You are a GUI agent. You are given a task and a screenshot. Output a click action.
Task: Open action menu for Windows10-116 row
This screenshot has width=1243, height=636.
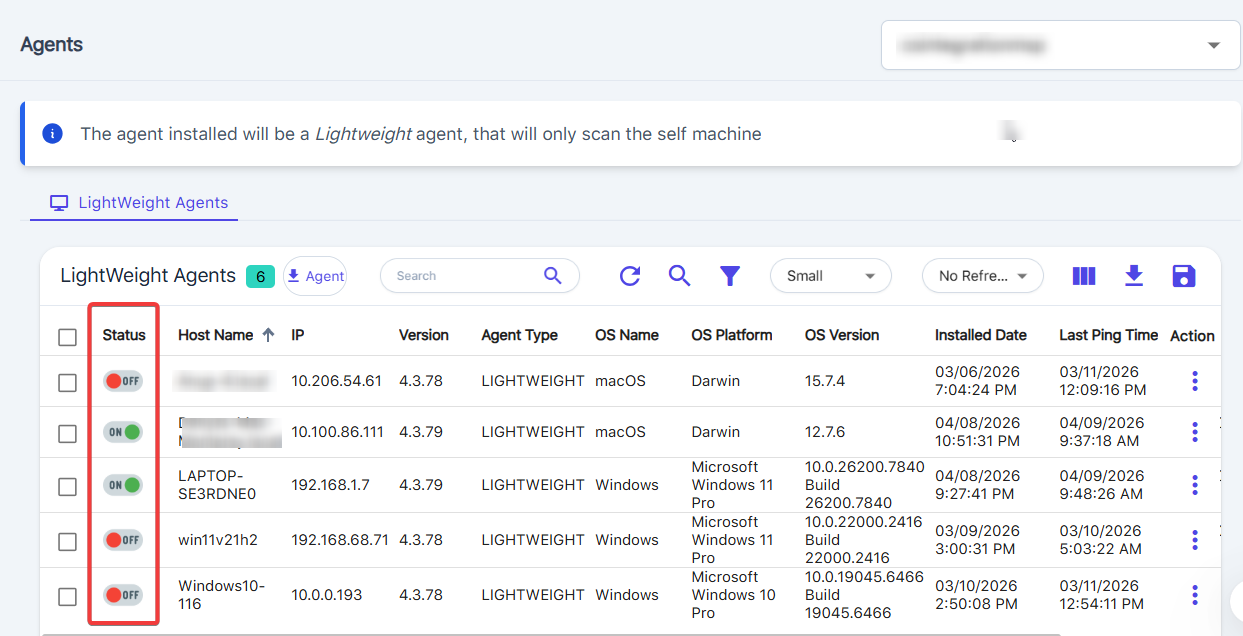click(x=1195, y=595)
